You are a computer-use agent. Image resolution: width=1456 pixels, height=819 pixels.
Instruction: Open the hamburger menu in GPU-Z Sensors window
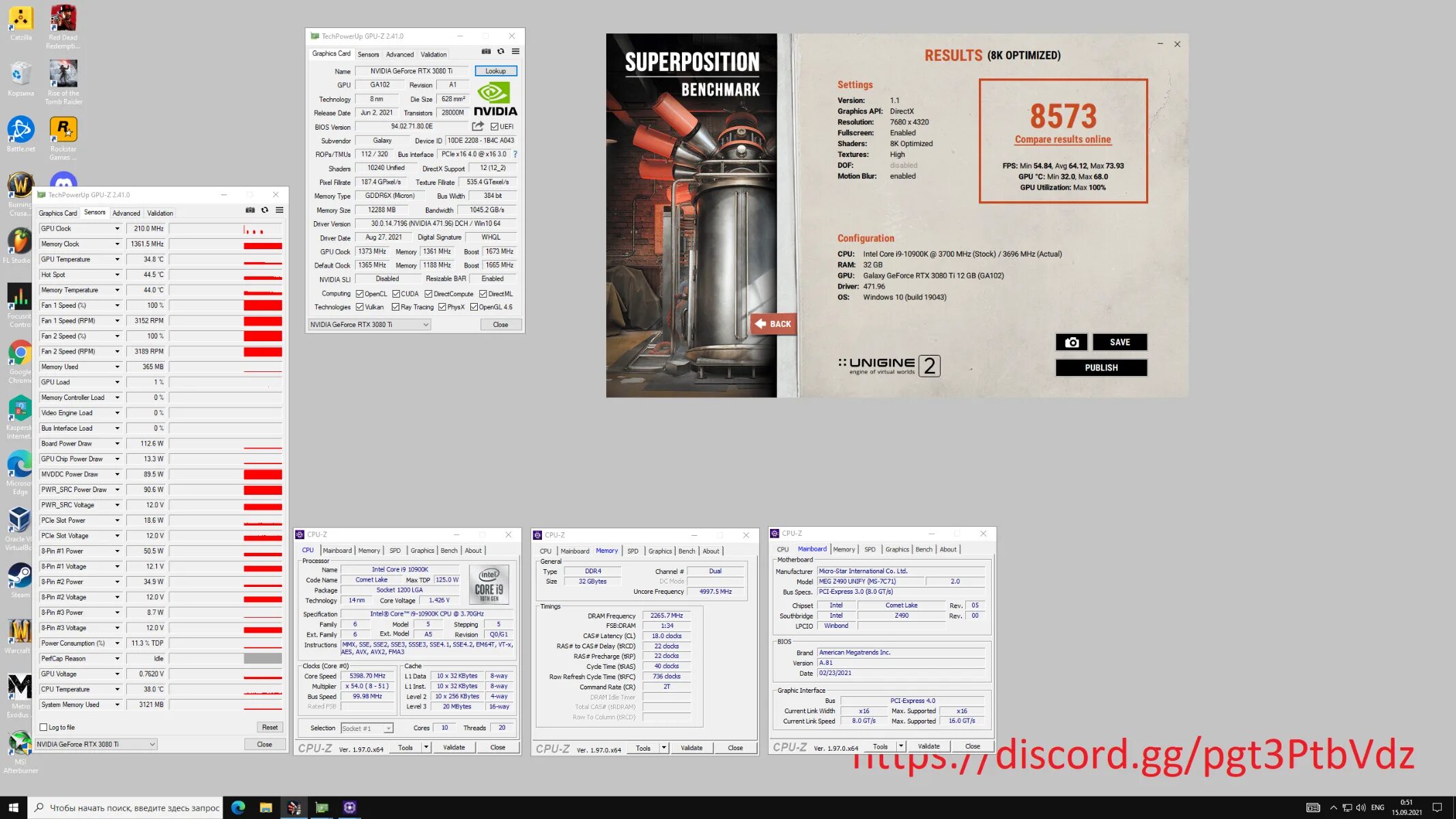[x=279, y=210]
